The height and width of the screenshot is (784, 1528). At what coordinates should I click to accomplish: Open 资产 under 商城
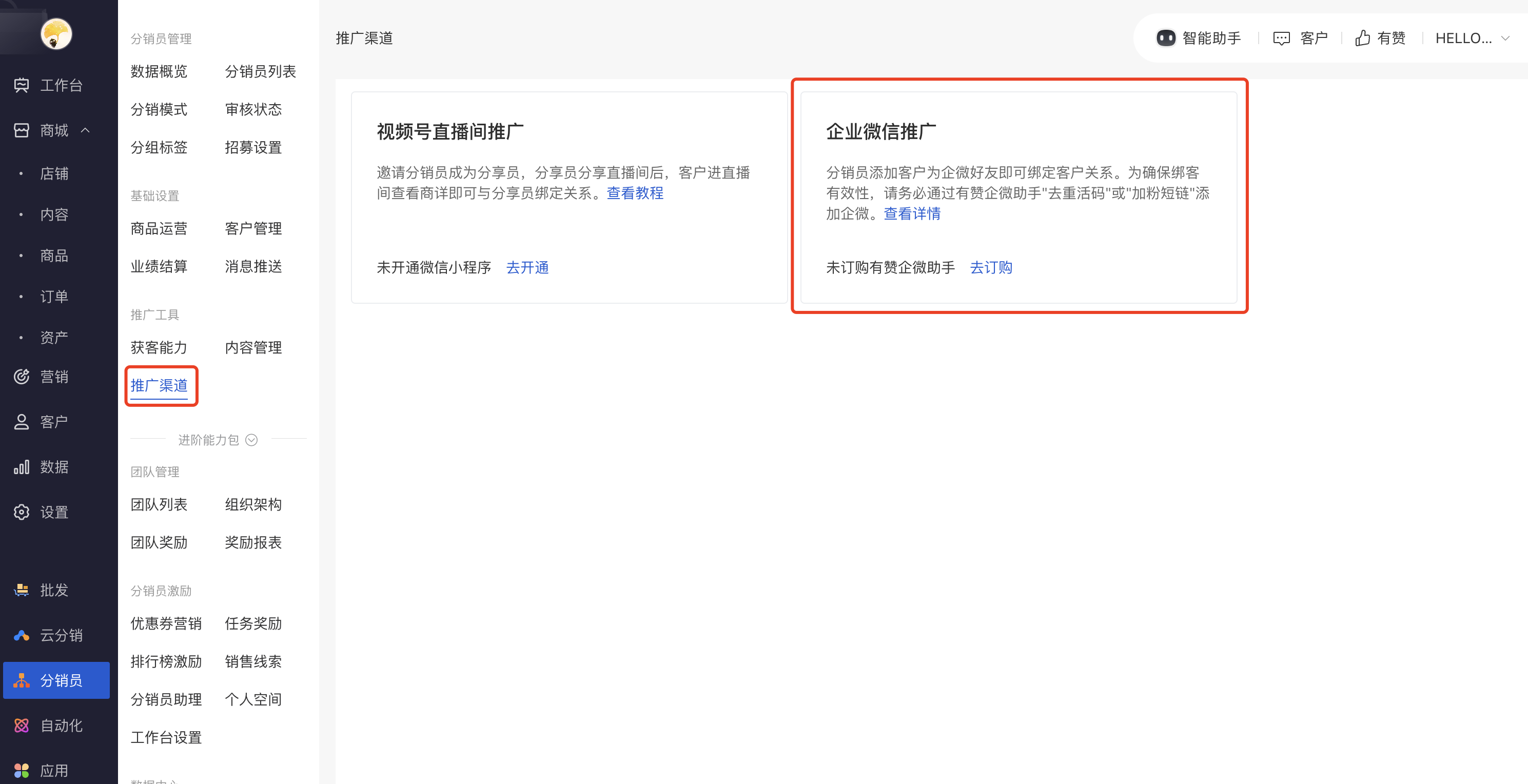[x=54, y=338]
